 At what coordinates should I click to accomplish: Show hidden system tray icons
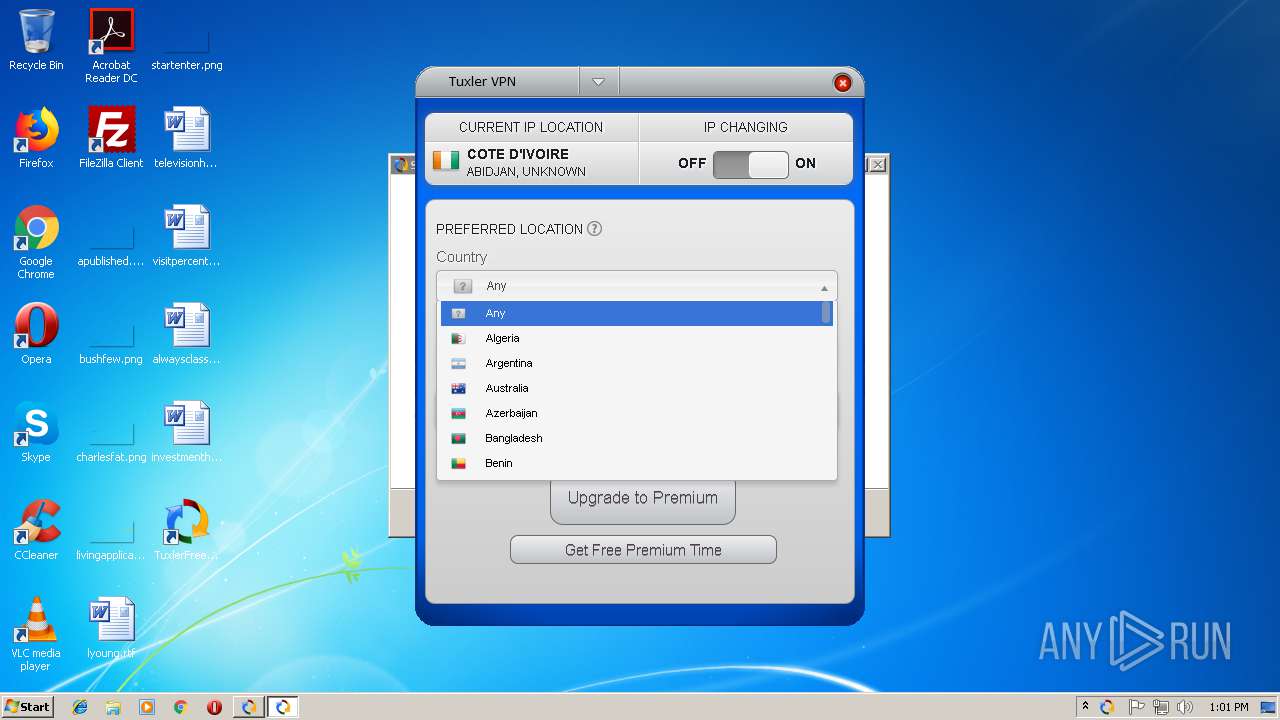coord(1085,707)
